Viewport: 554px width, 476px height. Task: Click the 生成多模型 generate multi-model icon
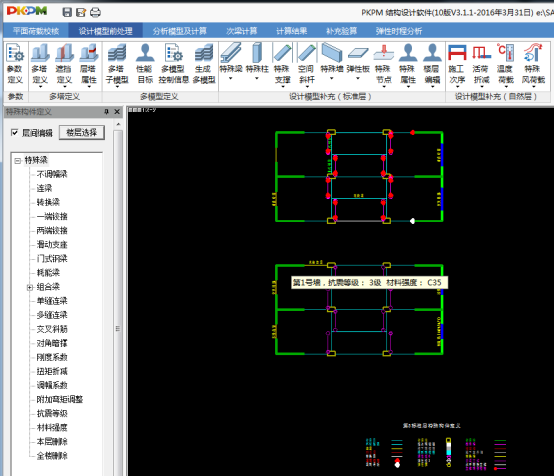(x=204, y=64)
